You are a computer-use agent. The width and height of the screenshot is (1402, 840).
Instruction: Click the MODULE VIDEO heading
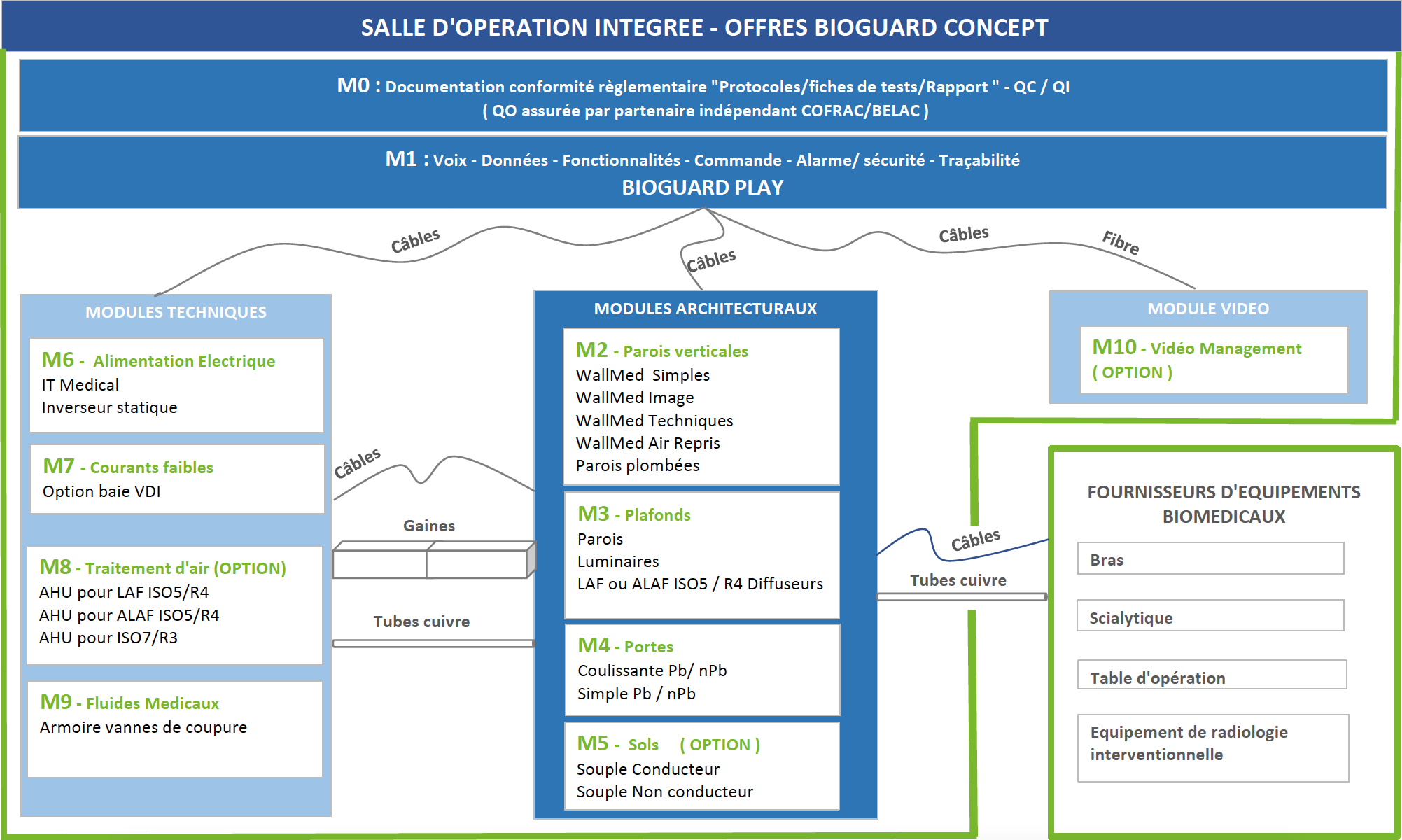coord(1208,309)
